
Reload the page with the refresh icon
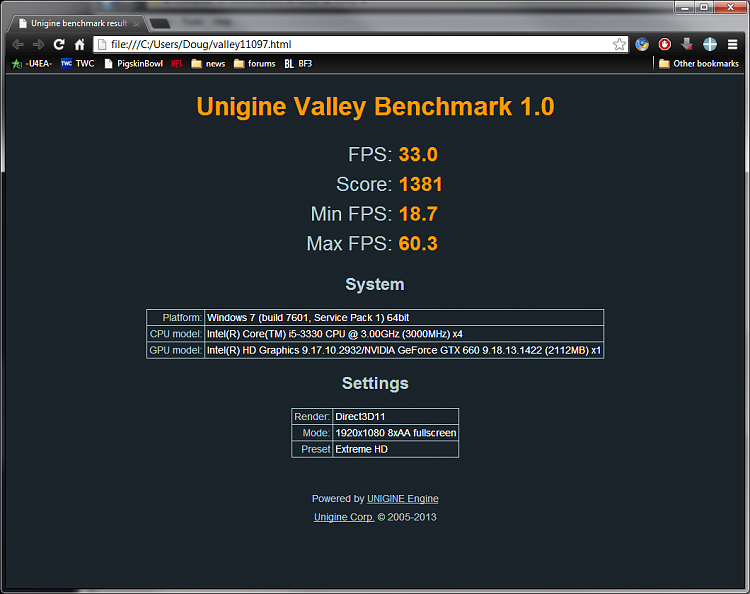[59, 44]
